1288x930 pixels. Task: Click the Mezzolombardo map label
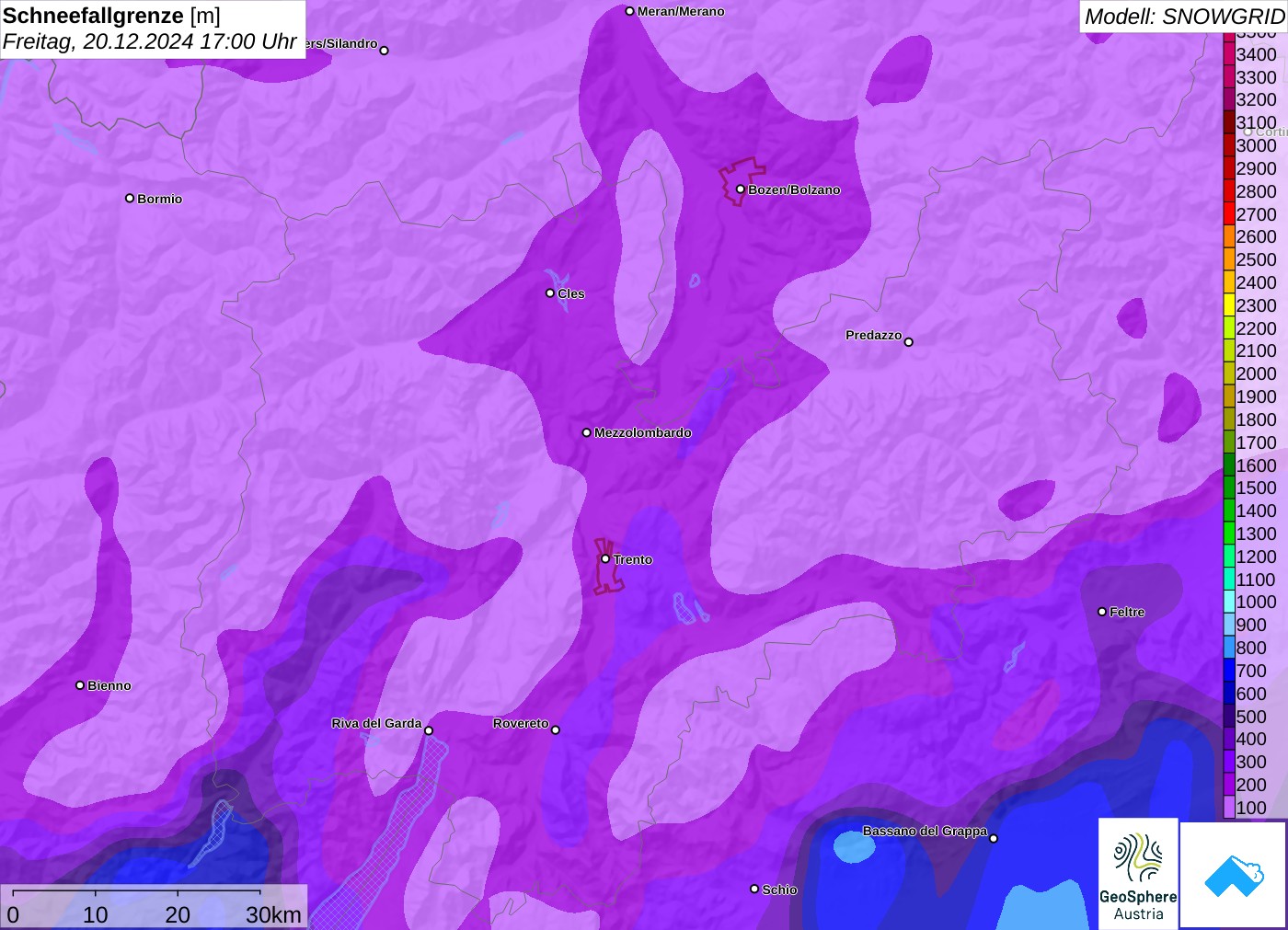[x=643, y=432]
